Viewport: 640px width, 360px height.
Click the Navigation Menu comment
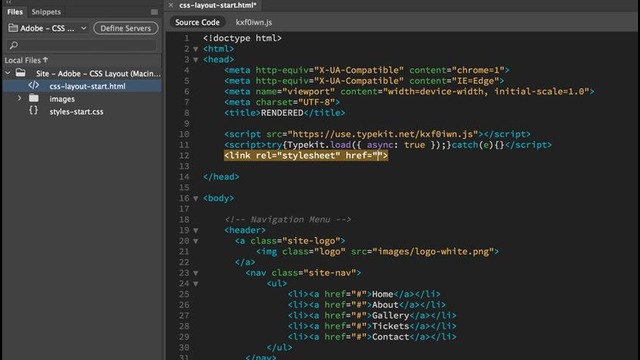287,220
